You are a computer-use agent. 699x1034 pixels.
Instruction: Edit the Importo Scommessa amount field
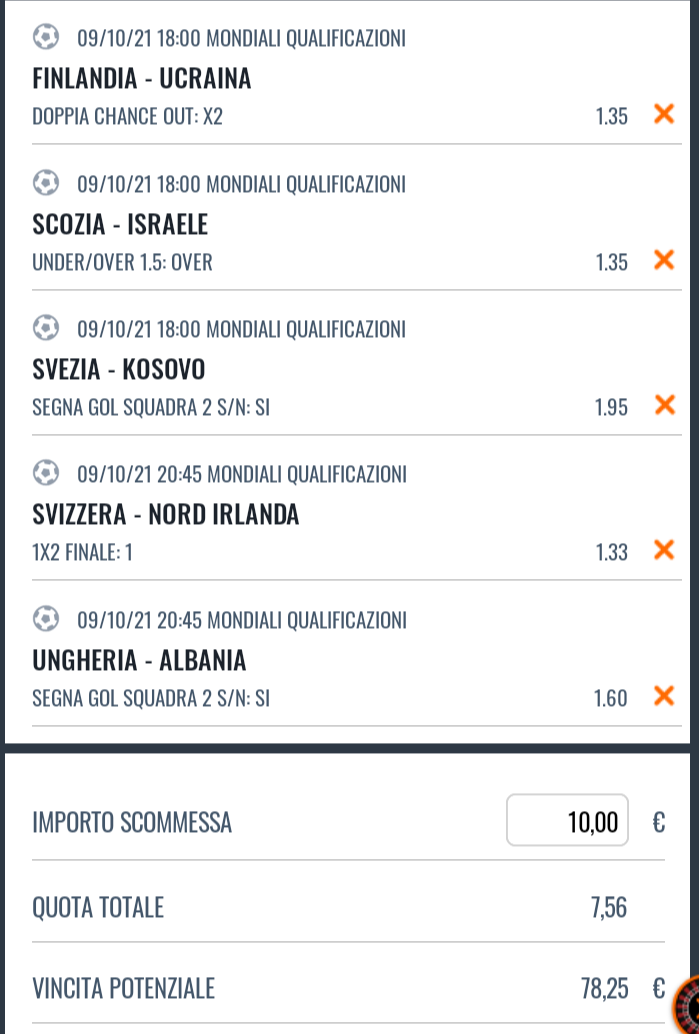[x=567, y=820]
